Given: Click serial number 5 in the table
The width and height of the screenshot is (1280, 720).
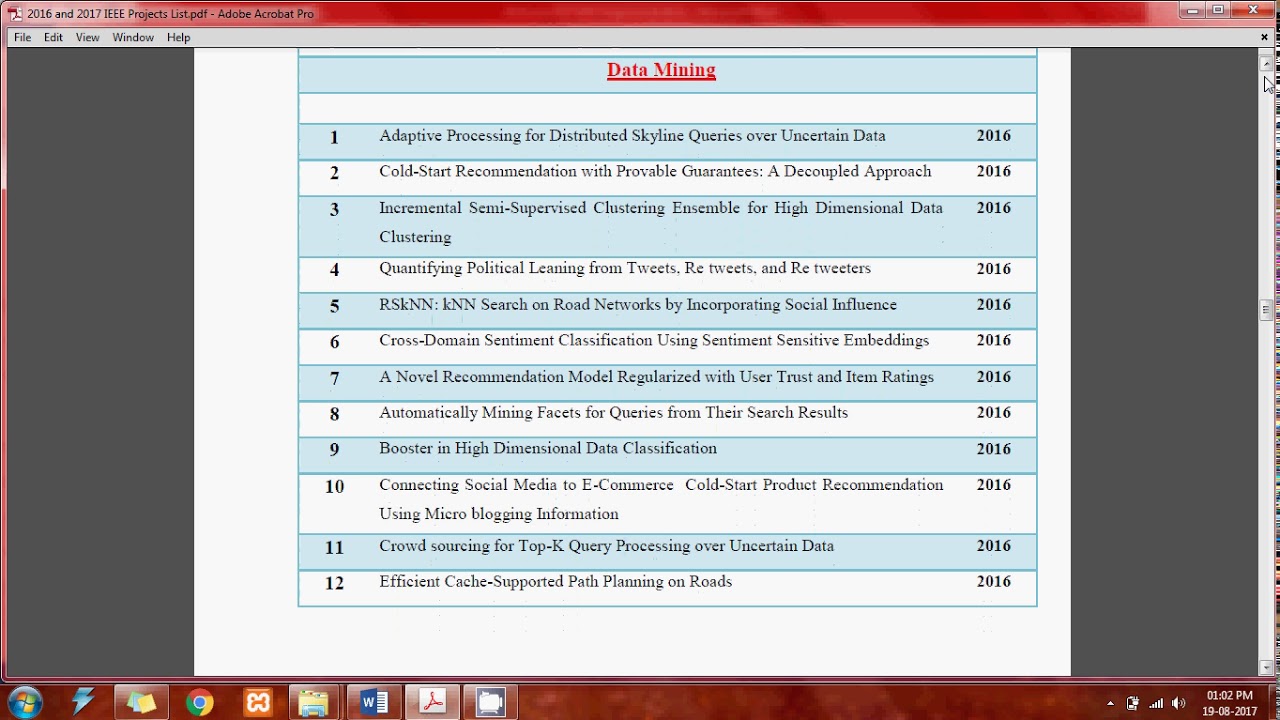Looking at the screenshot, I should pyautogui.click(x=334, y=306).
